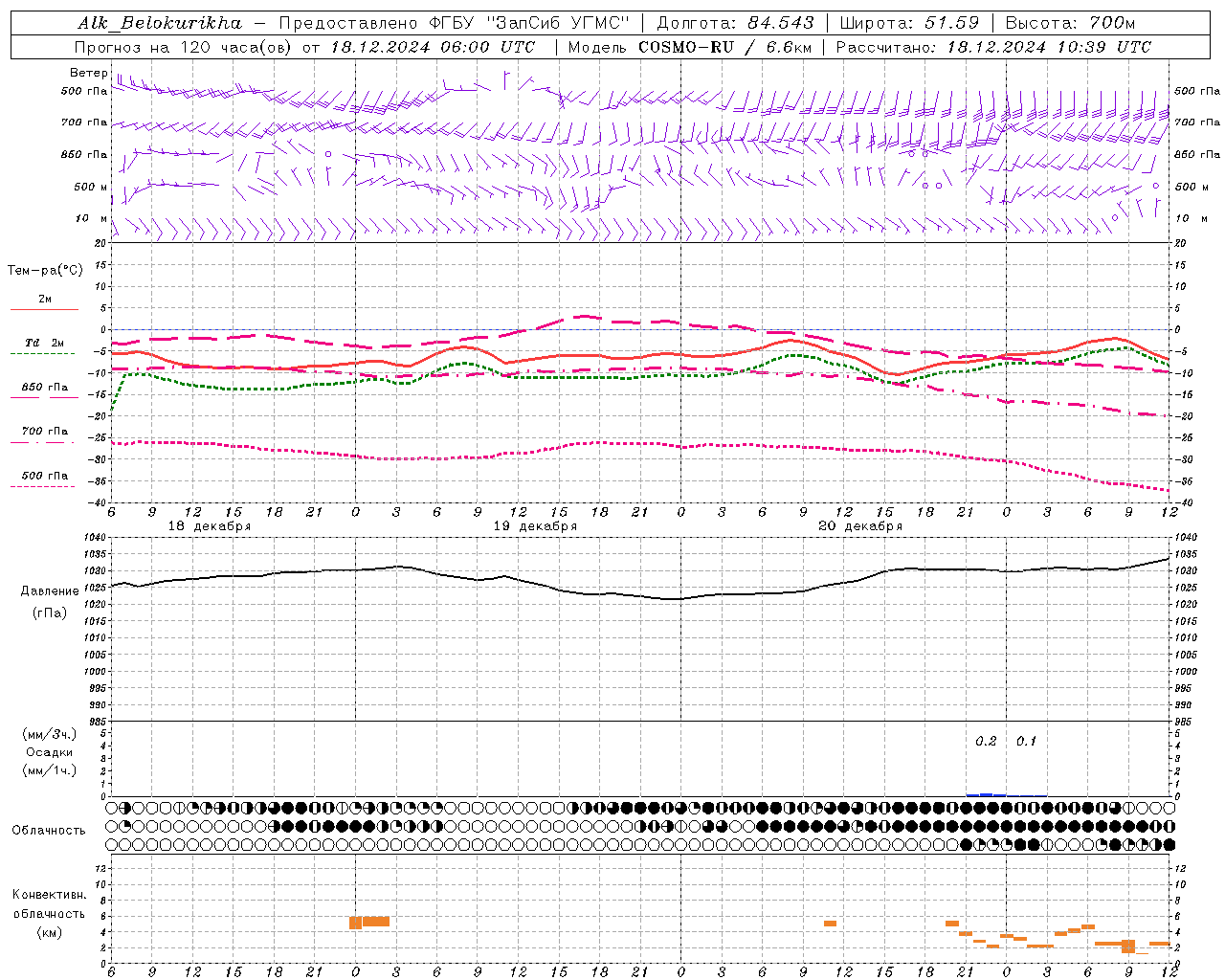
Task: Click the Td 2м dew point legend label
Action: (x=45, y=343)
